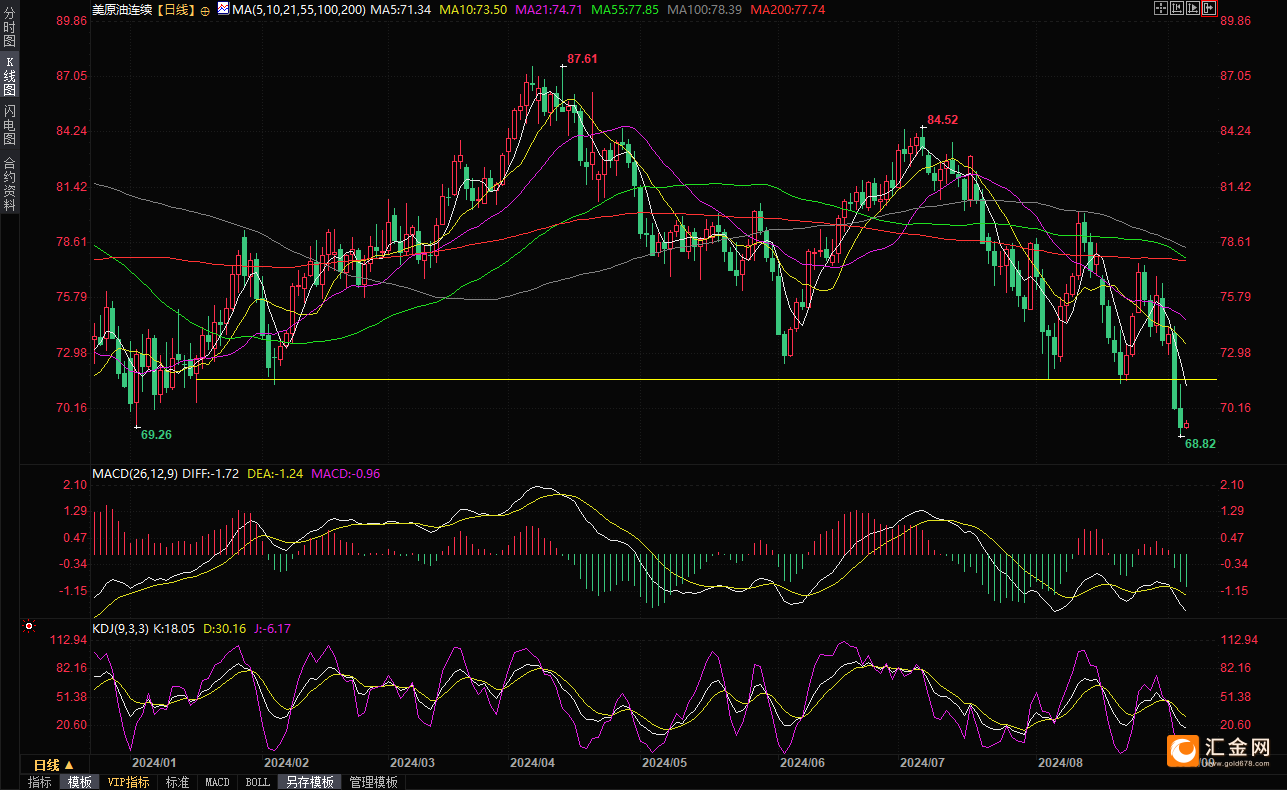Click the MA10:73.50 value
1287x790 pixels.
472,9
